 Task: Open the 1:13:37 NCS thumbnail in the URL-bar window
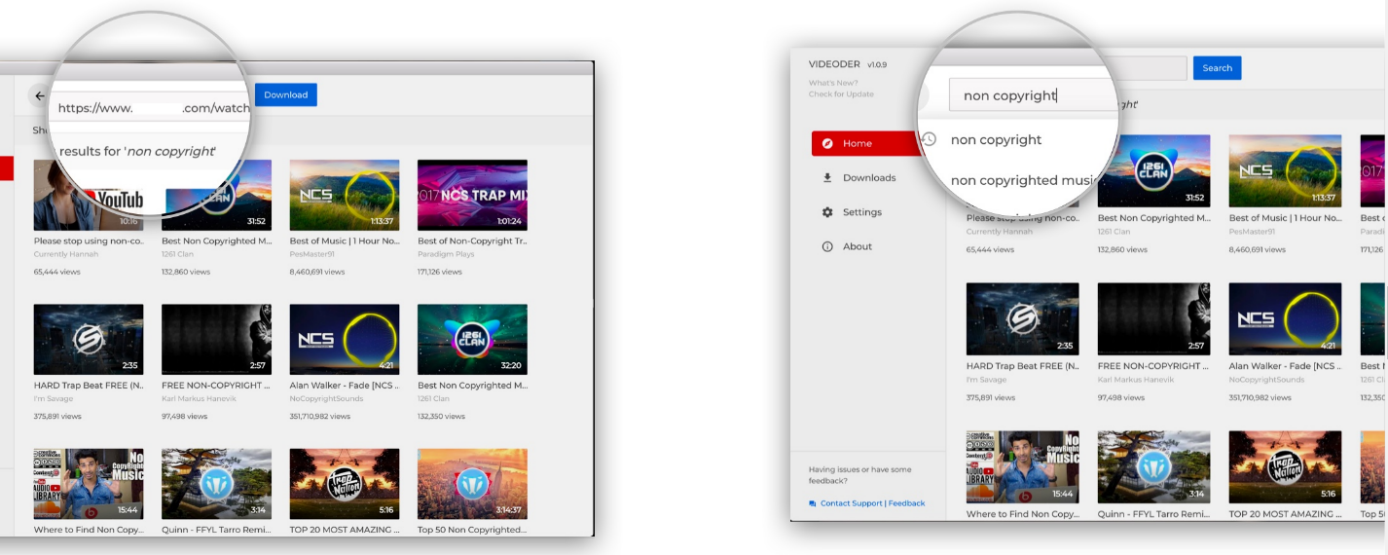tap(344, 195)
